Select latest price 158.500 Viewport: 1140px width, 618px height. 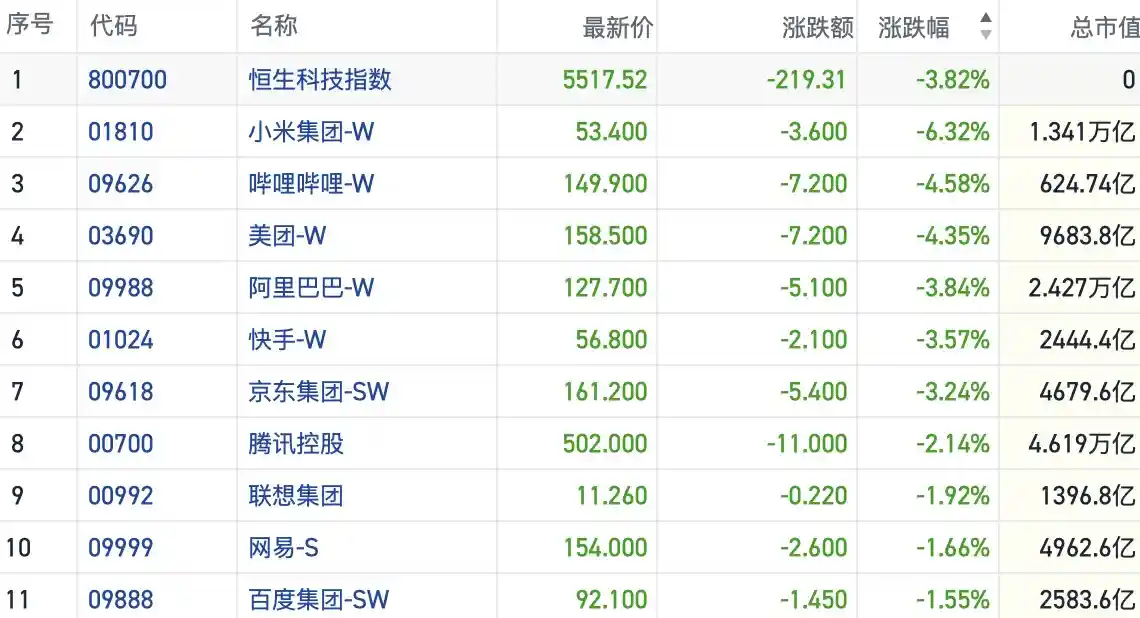point(606,236)
